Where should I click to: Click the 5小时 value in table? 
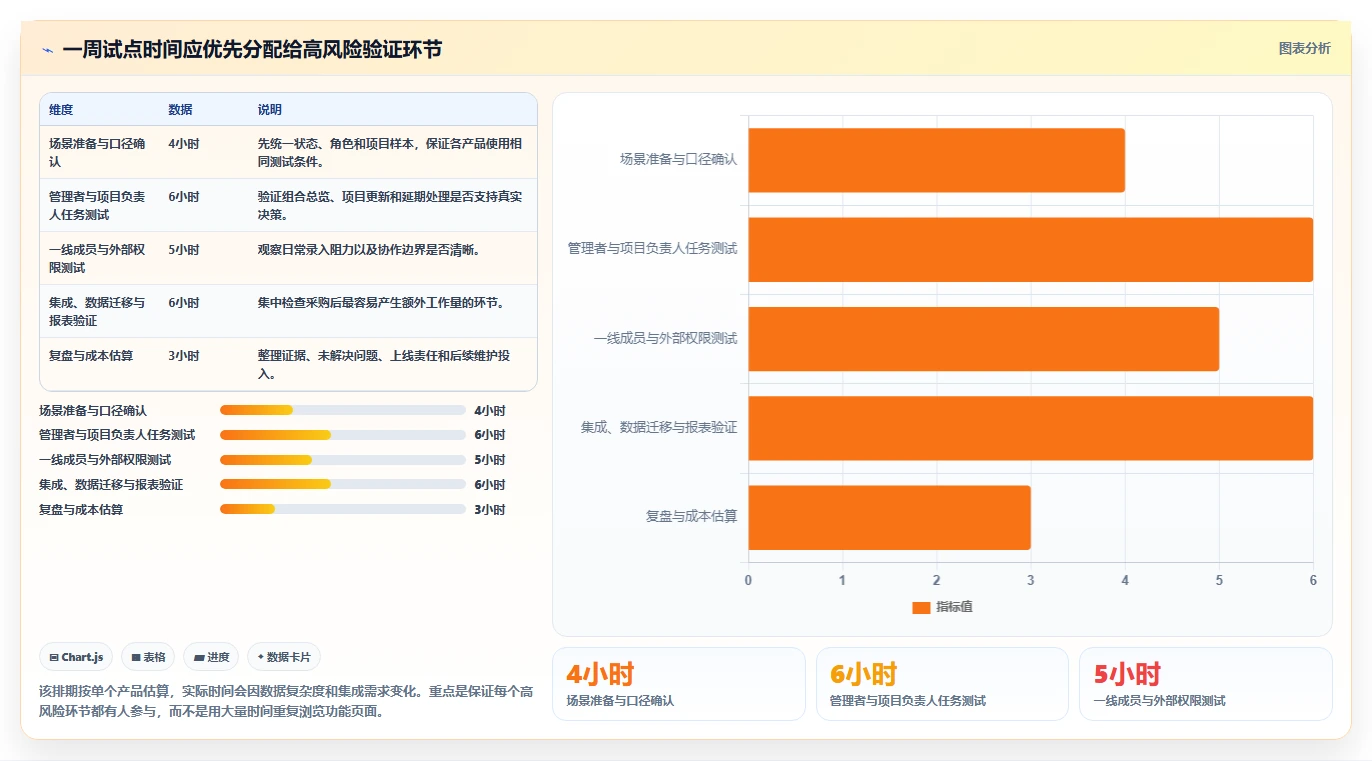pyautogui.click(x=184, y=249)
